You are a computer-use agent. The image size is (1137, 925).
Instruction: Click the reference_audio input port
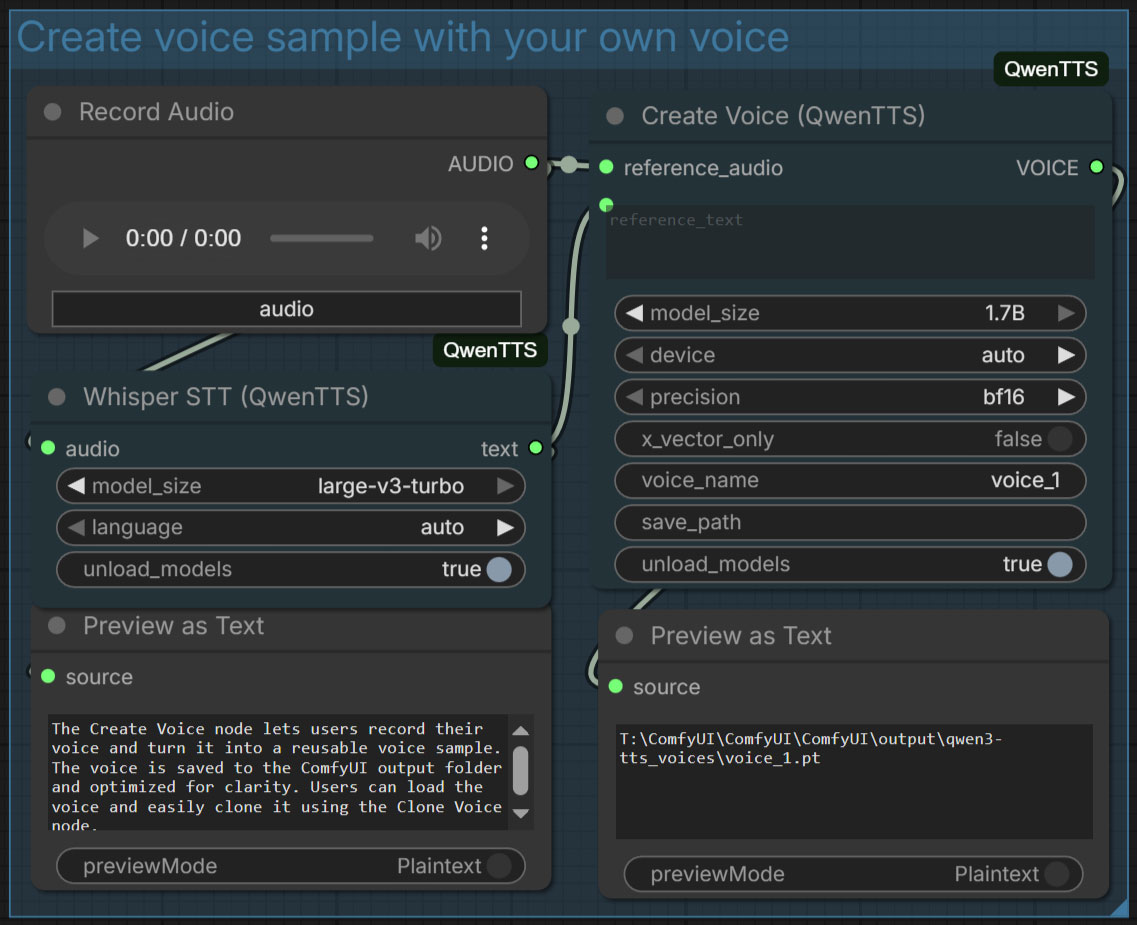click(607, 167)
